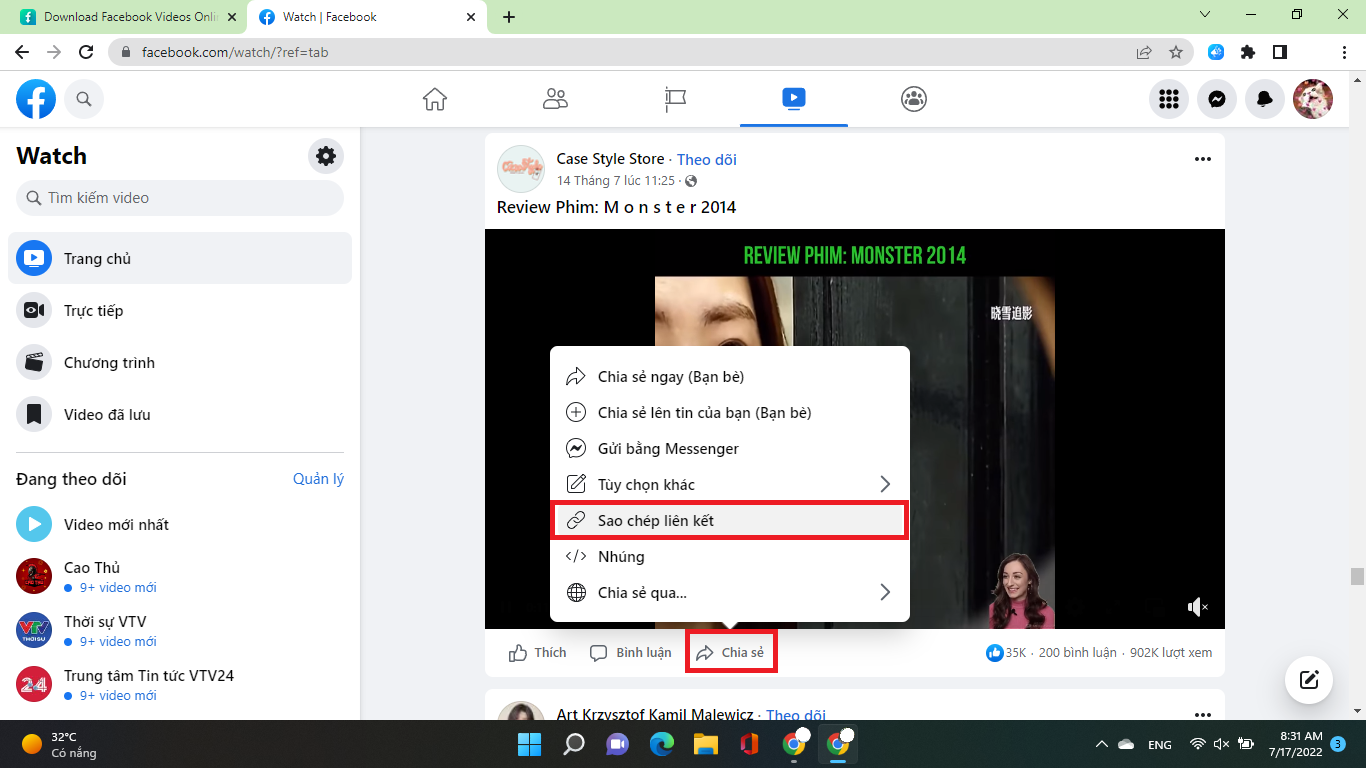Open the post's three-dot options menu
Image resolution: width=1366 pixels, height=768 pixels.
point(1202,158)
